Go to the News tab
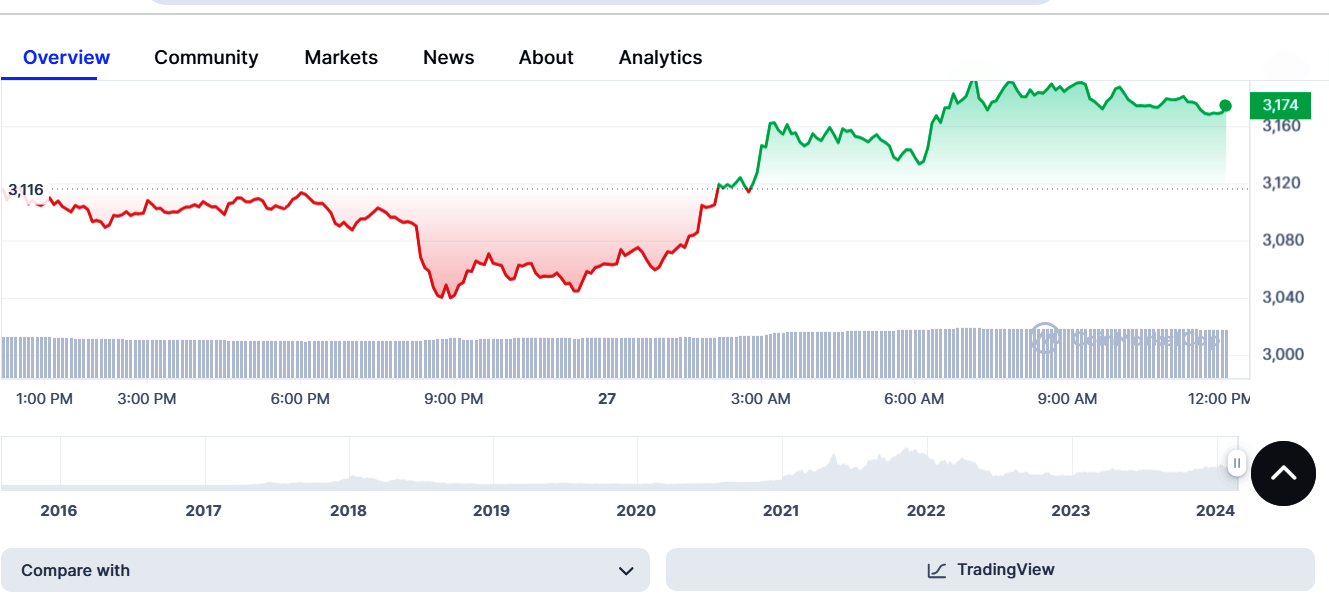The image size is (1329, 603). point(448,57)
